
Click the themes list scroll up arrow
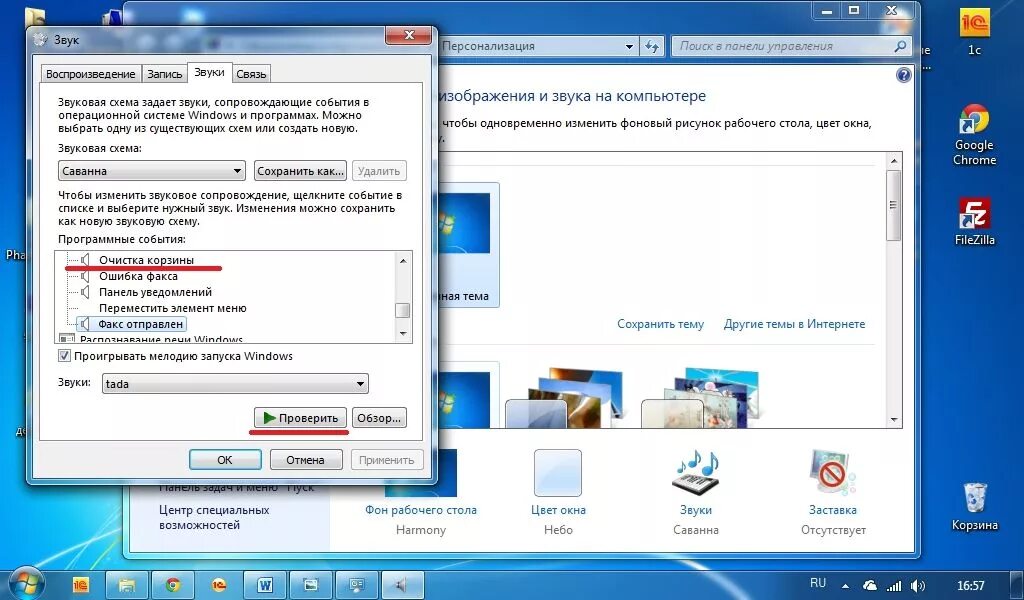[893, 161]
